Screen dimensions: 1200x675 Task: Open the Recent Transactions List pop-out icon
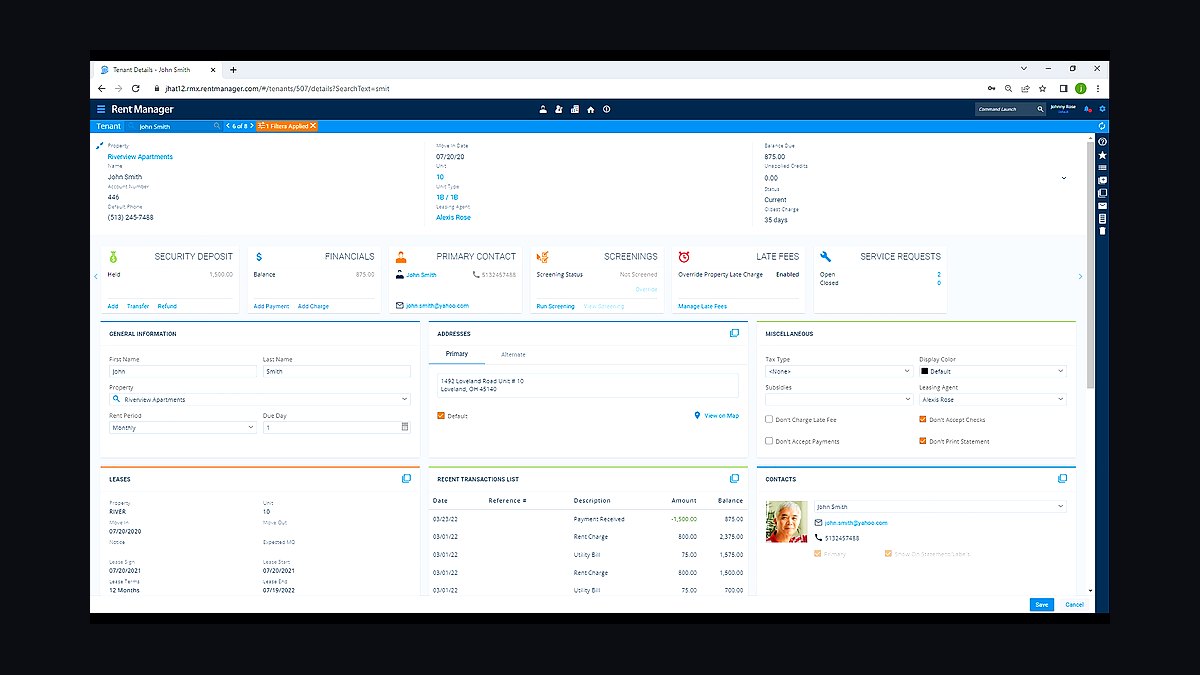[x=734, y=479]
